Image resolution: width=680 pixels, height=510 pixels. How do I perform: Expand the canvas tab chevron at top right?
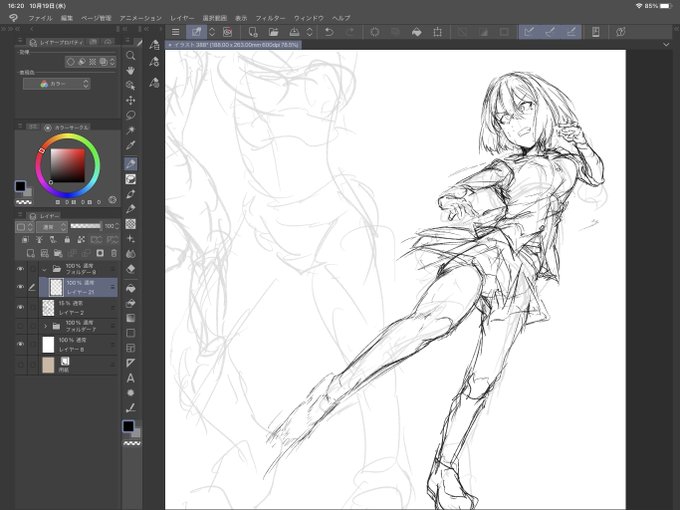coord(666,44)
